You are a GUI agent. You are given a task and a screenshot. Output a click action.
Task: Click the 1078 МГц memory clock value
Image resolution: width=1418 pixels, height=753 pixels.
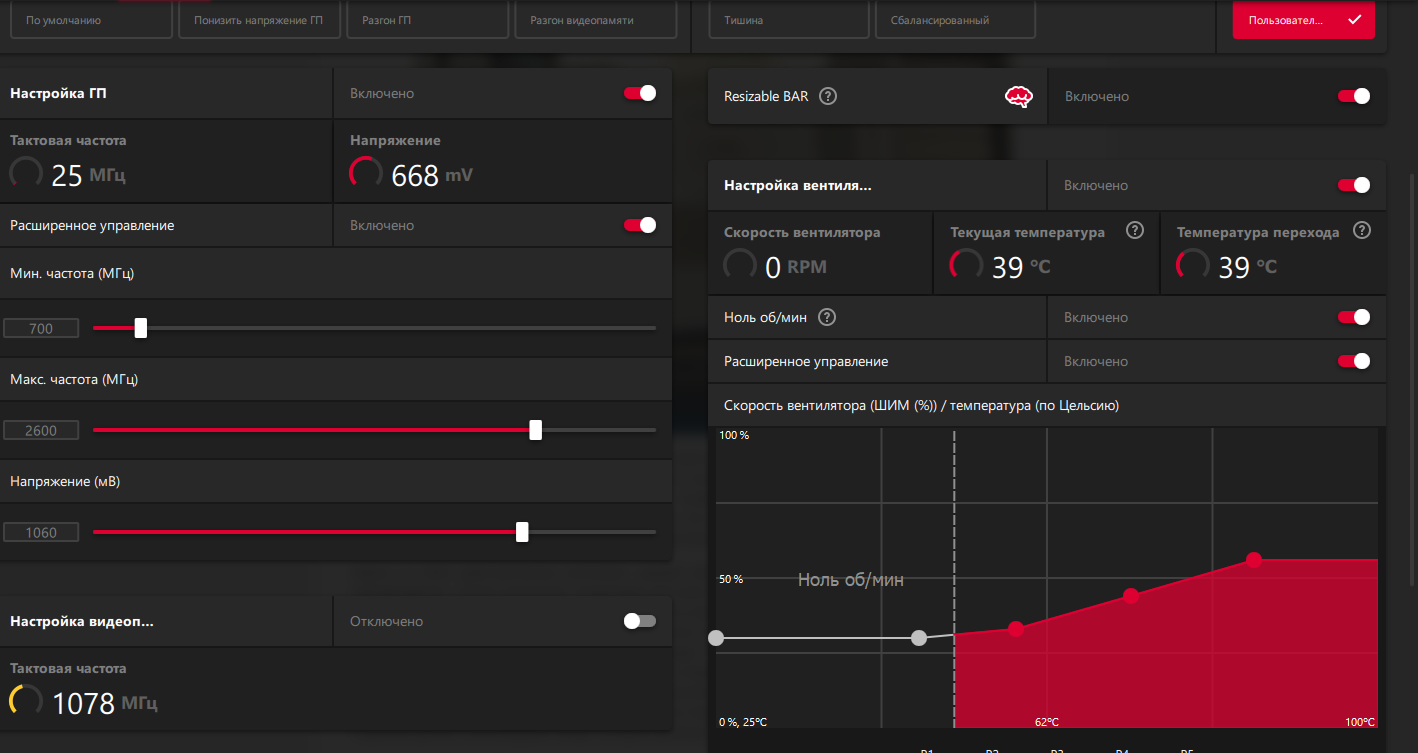tap(104, 703)
